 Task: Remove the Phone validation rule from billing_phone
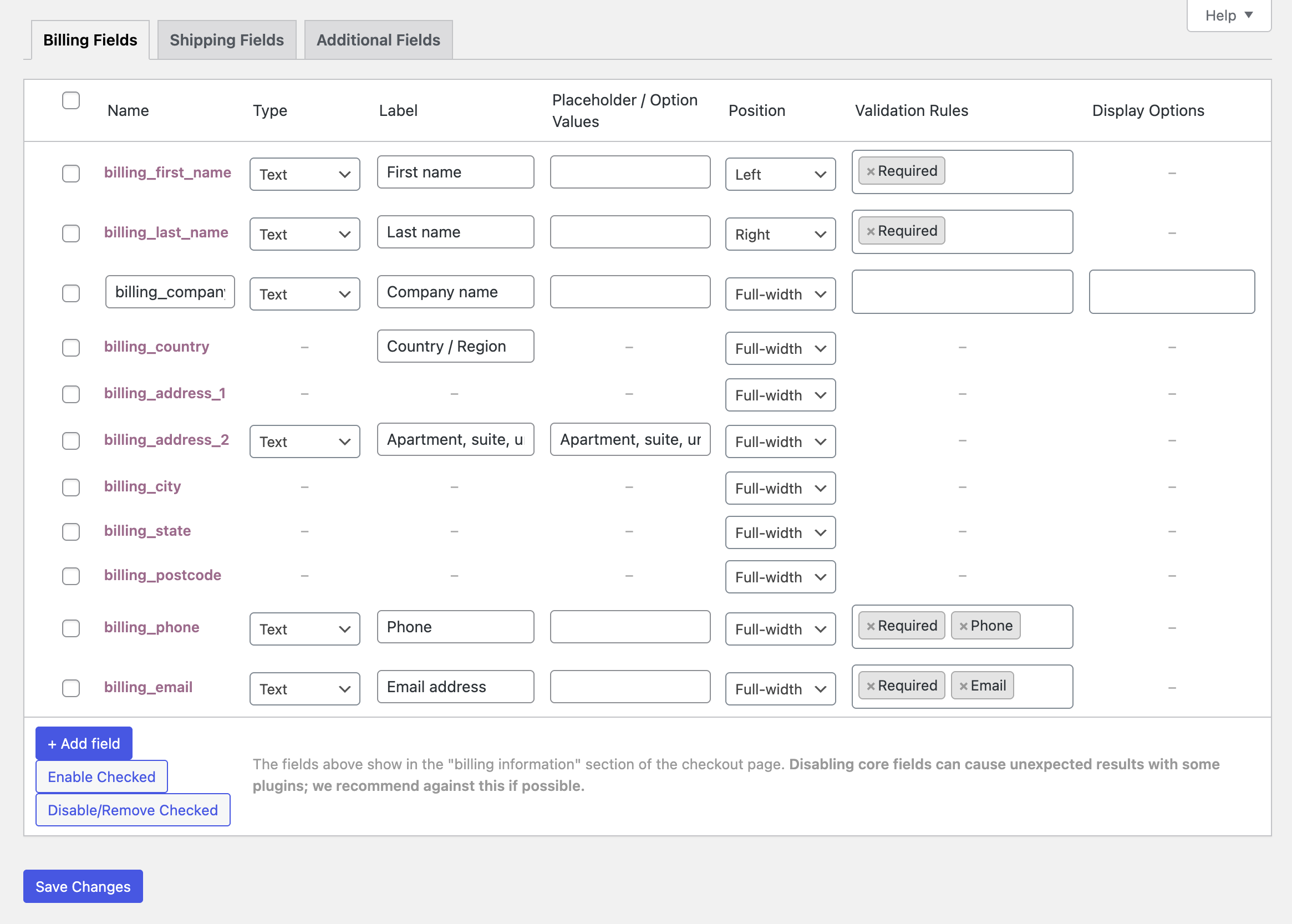click(963, 625)
